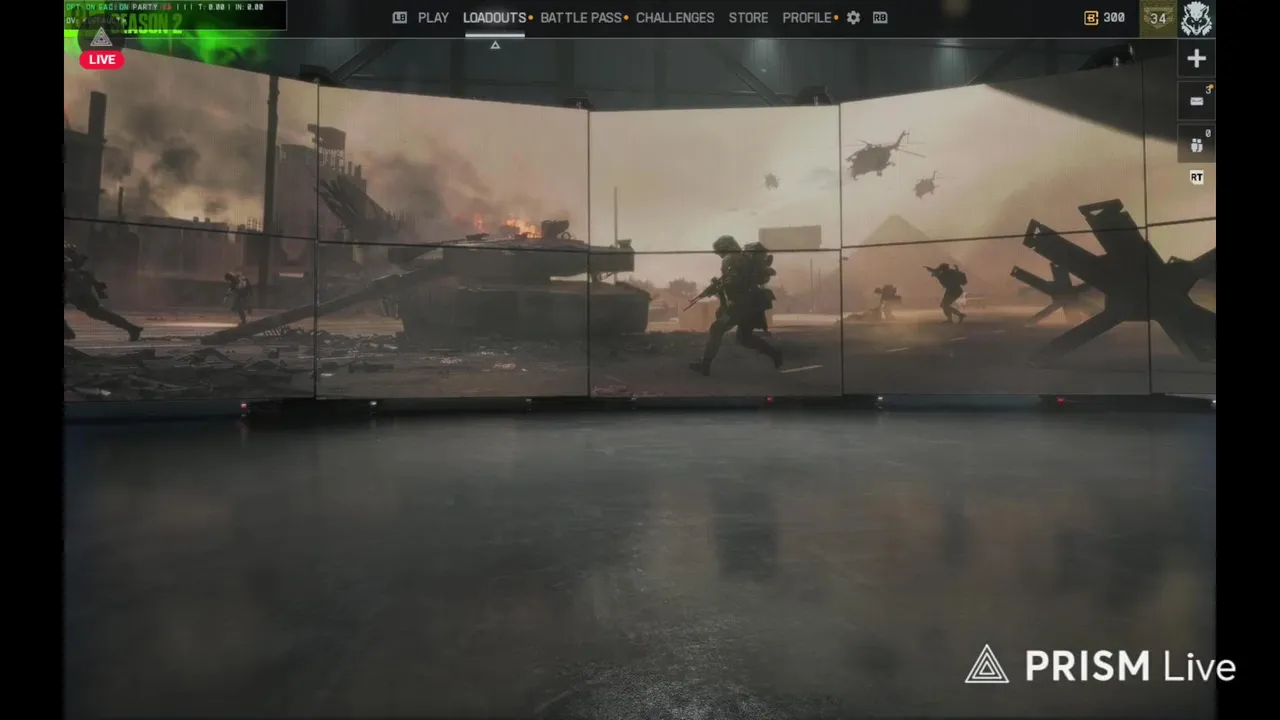1280x720 pixels.
Task: Click the RB bumper icon
Action: (x=880, y=18)
